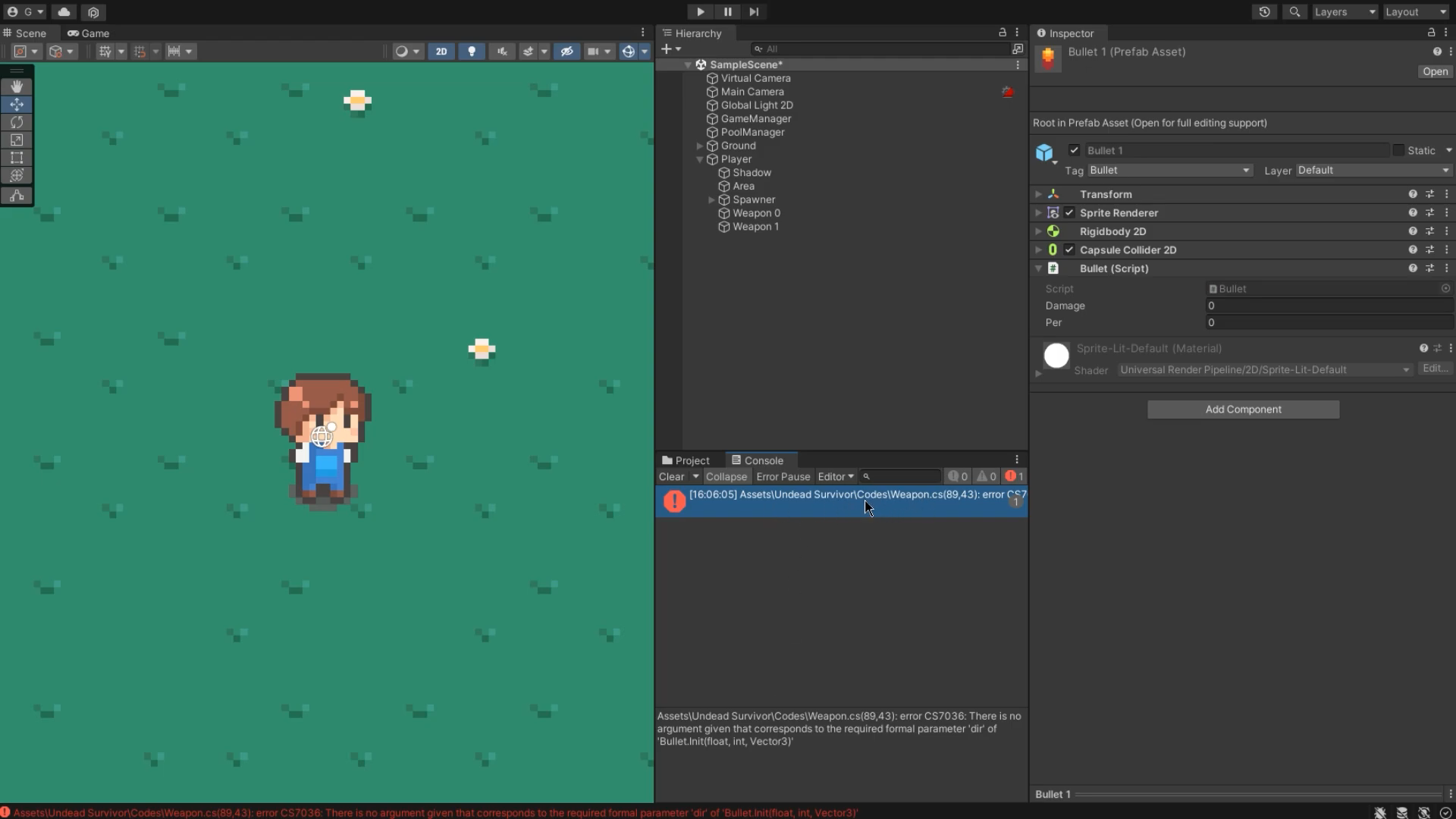Select the Hand tool in Scene toolbar
1456x819 pixels.
tap(17, 86)
